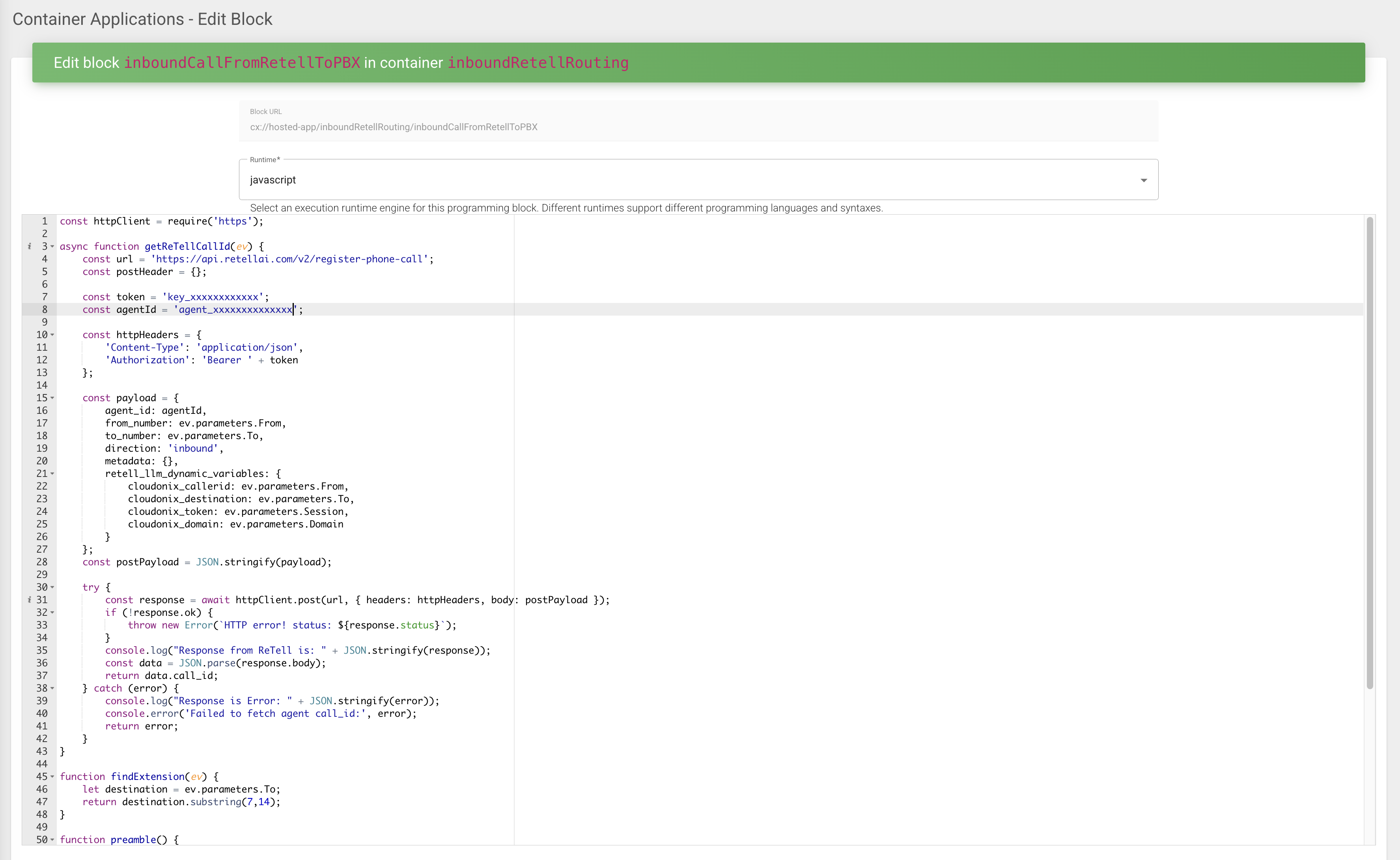The height and width of the screenshot is (860, 1400).
Task: Collapse the catch block on line 38
Action: pos(52,688)
